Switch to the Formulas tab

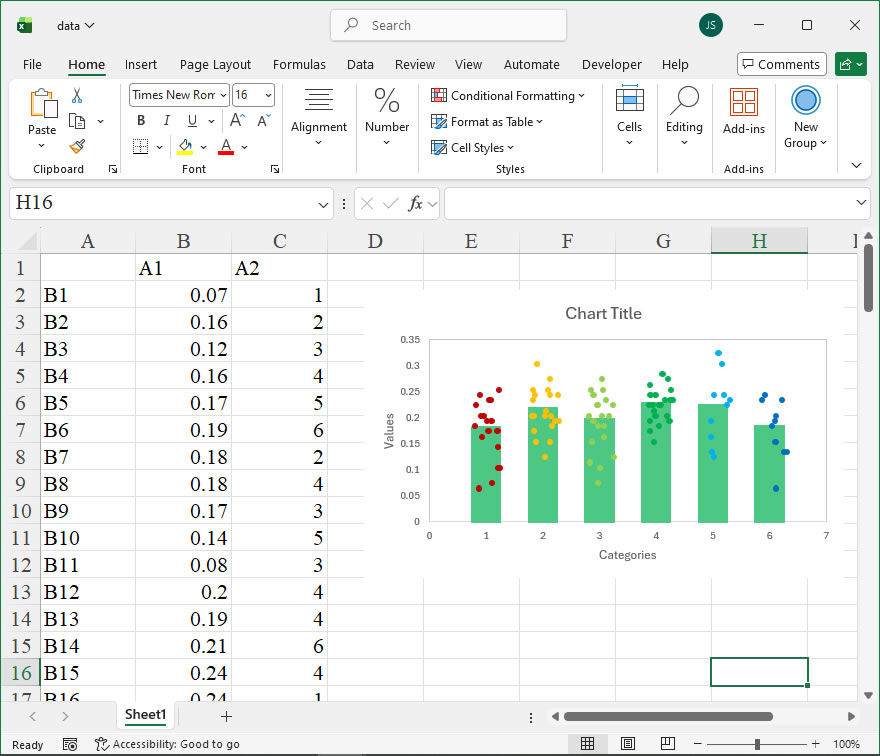[x=299, y=65]
